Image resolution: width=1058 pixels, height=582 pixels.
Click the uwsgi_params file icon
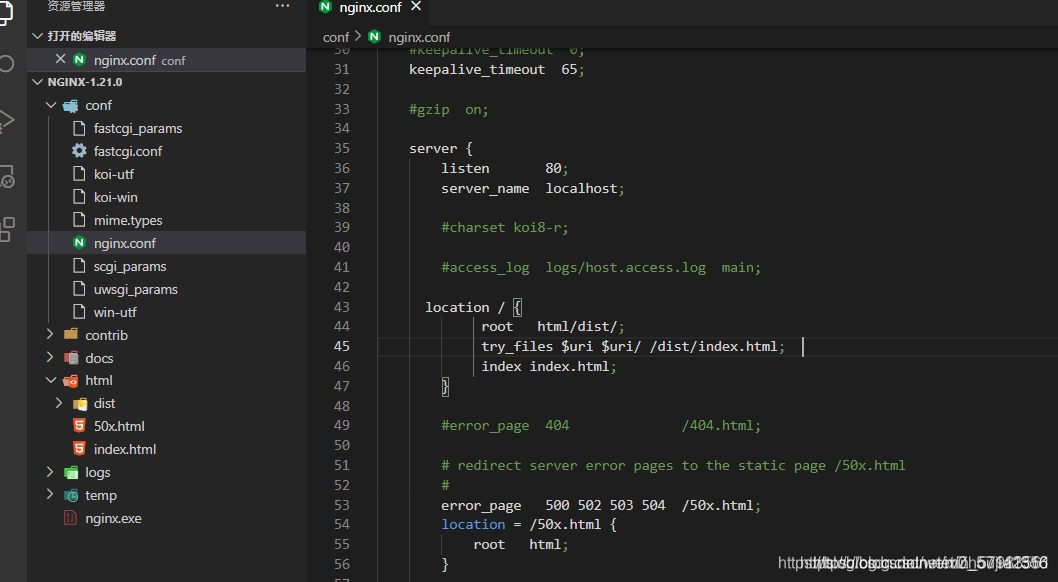[x=79, y=289]
